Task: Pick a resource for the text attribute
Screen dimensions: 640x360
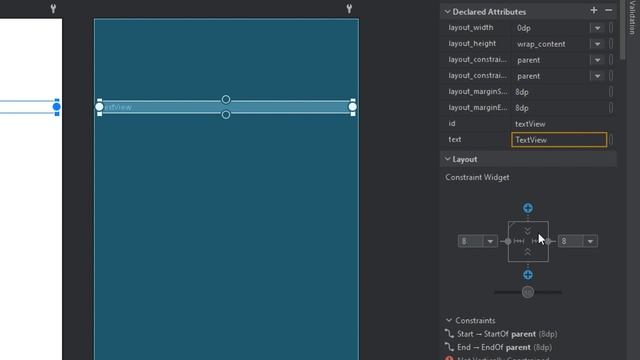Action: tap(611, 140)
